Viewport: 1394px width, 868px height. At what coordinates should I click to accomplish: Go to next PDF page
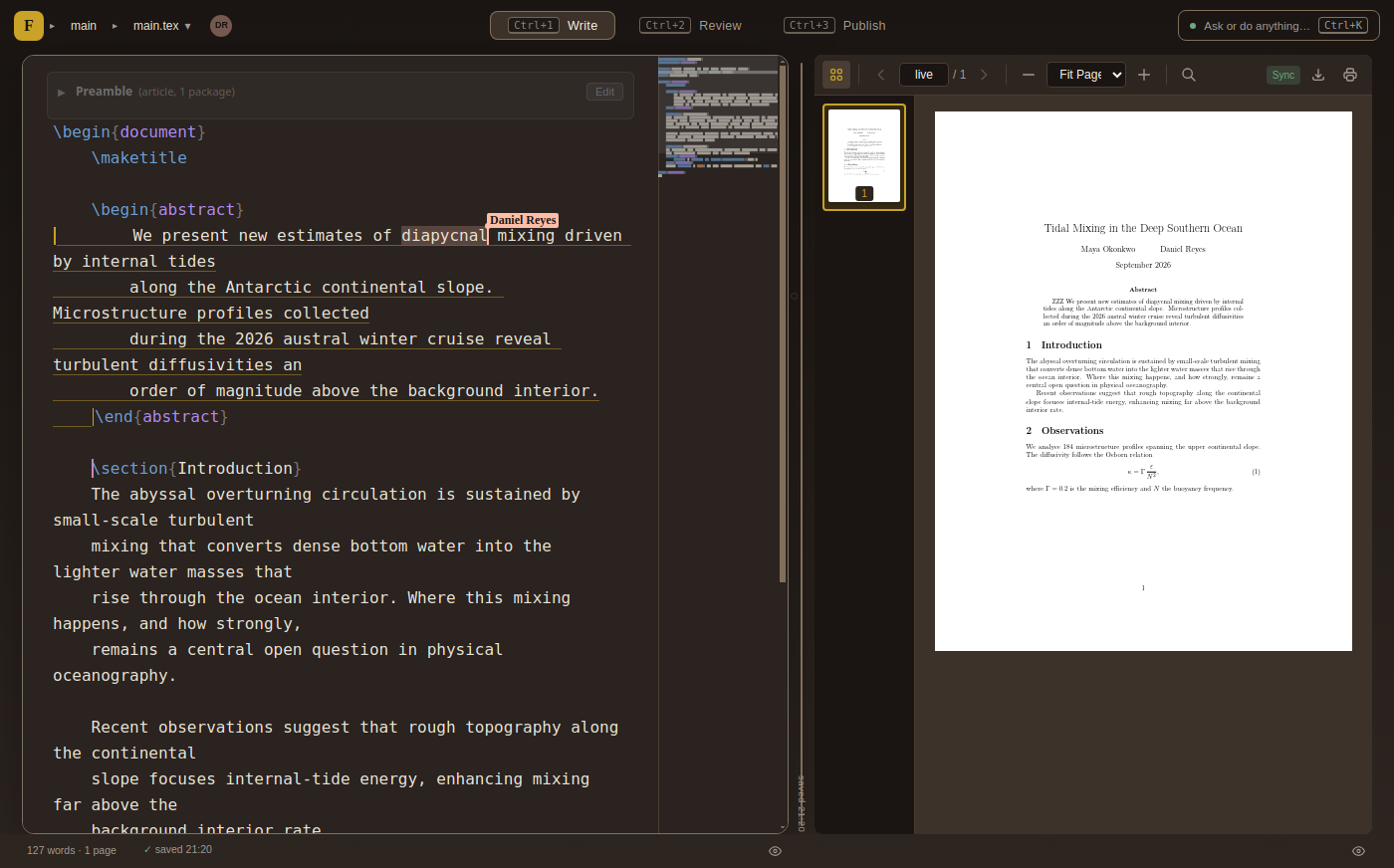984,75
